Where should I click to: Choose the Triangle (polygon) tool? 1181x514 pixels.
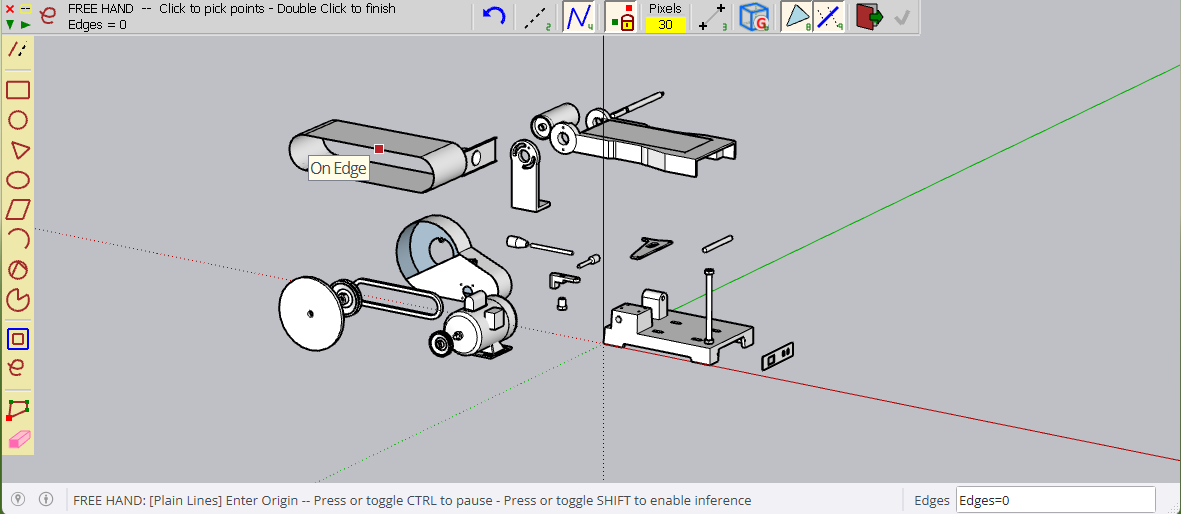click(18, 150)
